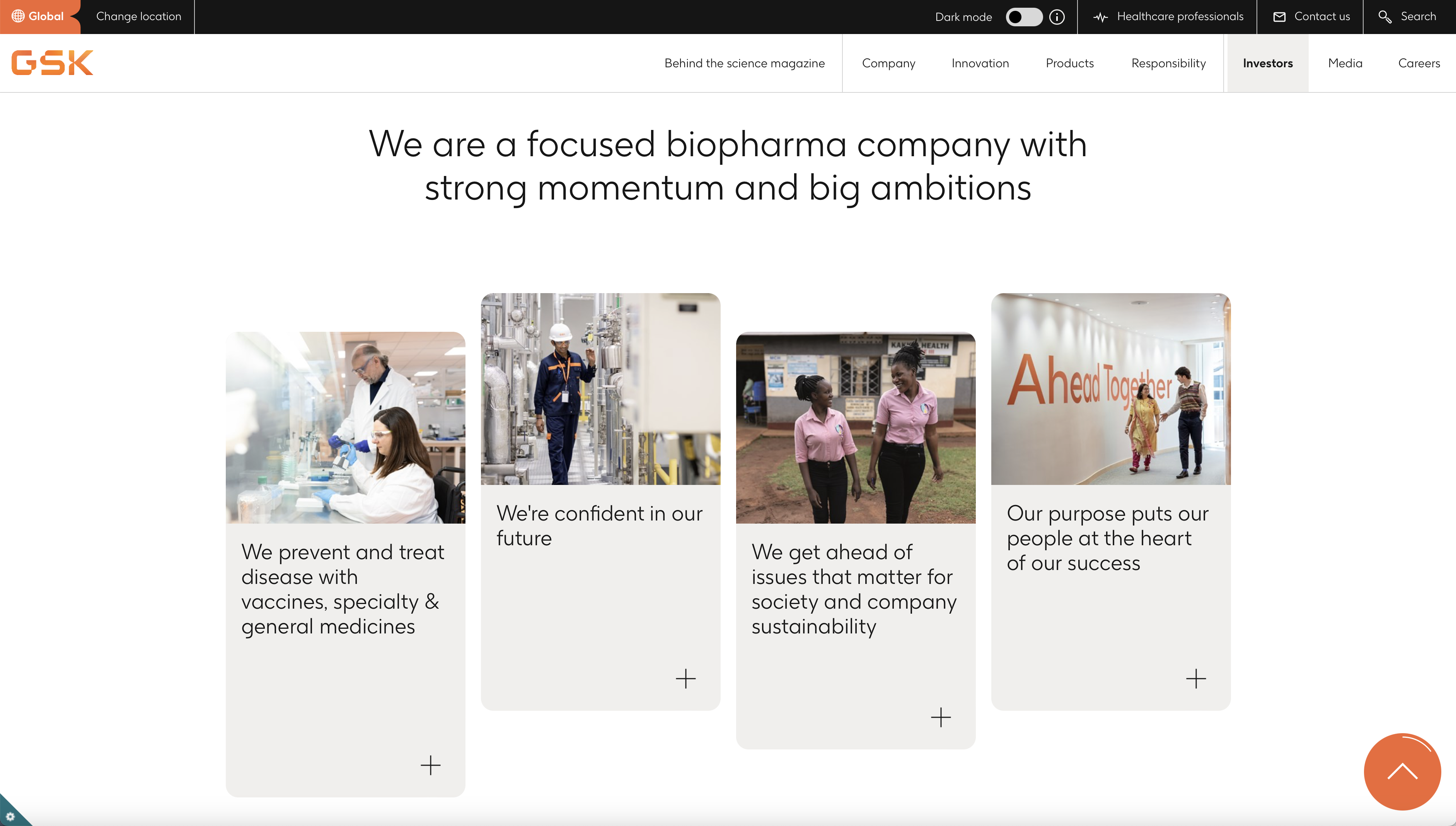Click the Search magnifier icon

click(x=1384, y=17)
